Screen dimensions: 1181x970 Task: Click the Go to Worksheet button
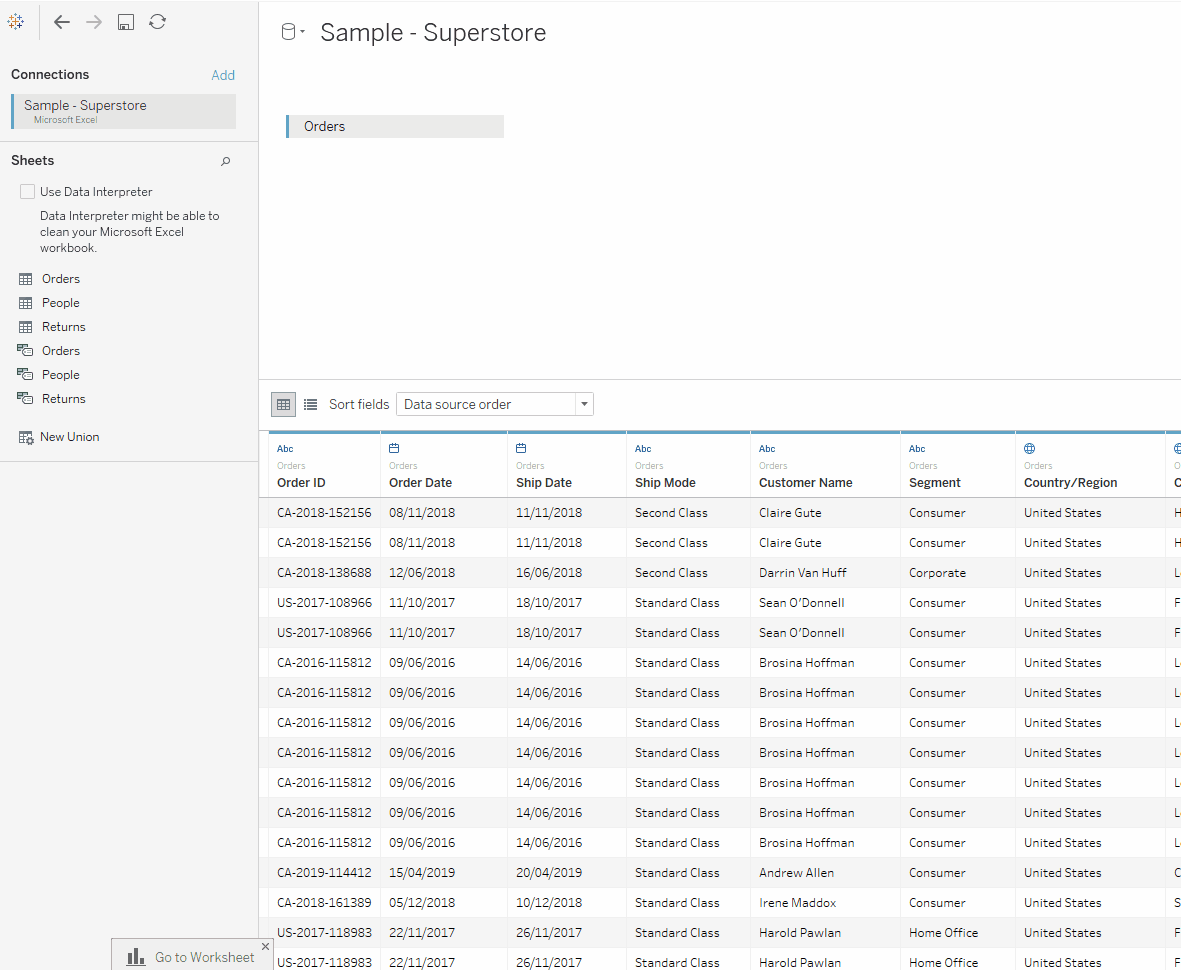point(192,957)
